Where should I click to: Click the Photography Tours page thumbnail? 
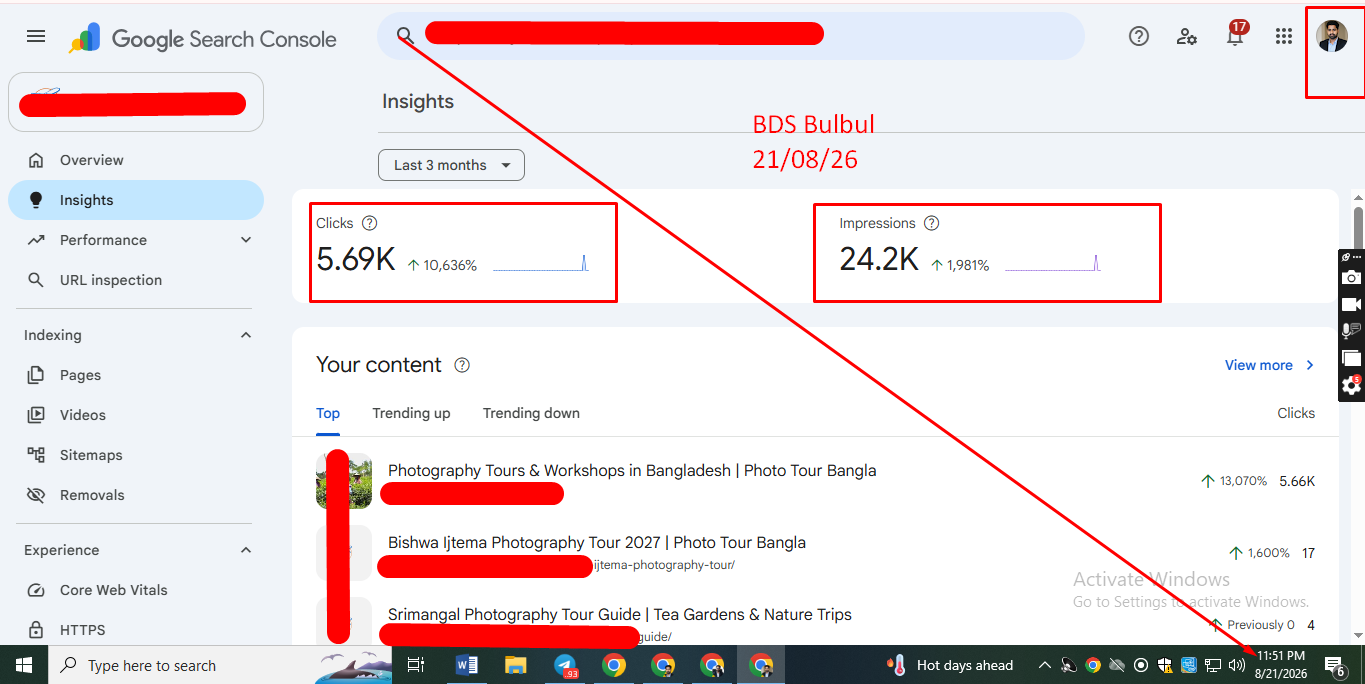344,481
